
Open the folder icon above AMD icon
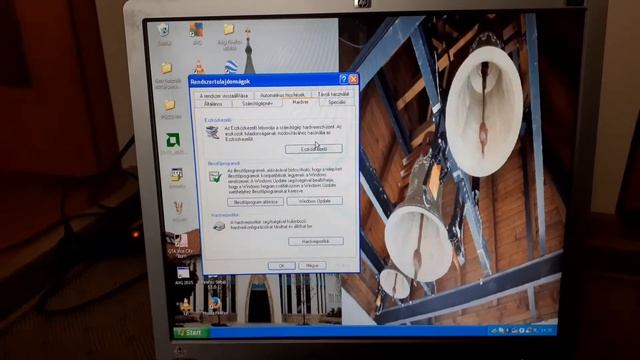(x=169, y=105)
